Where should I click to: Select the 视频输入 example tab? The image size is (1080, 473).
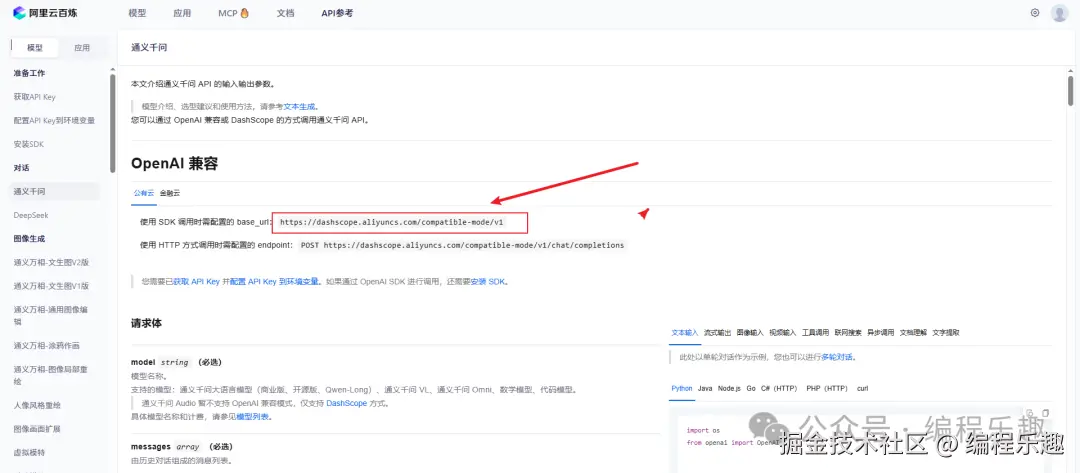coord(782,333)
